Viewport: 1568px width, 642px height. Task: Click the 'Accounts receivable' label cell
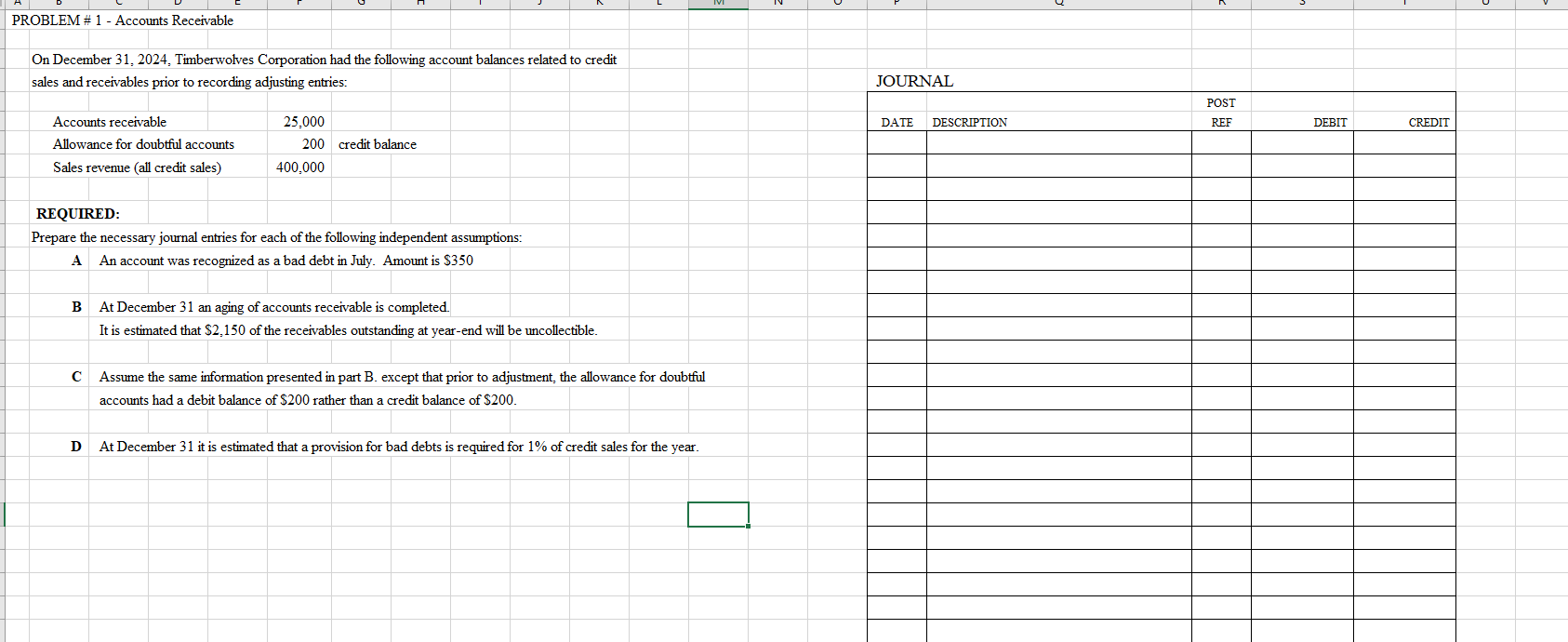pos(110,122)
